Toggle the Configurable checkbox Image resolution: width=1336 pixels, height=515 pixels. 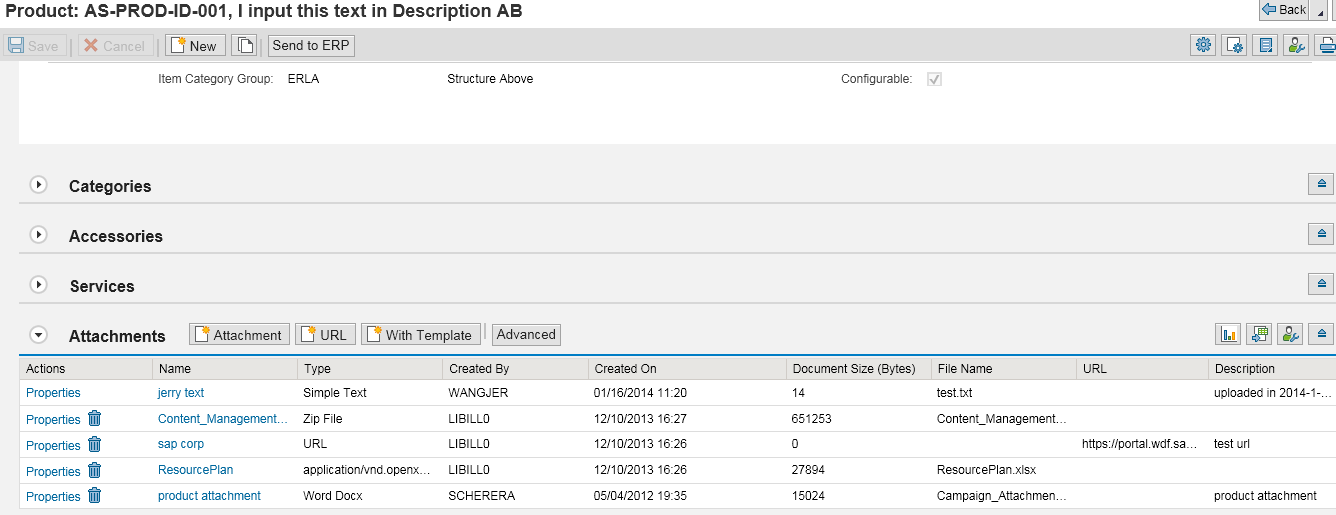[x=935, y=79]
